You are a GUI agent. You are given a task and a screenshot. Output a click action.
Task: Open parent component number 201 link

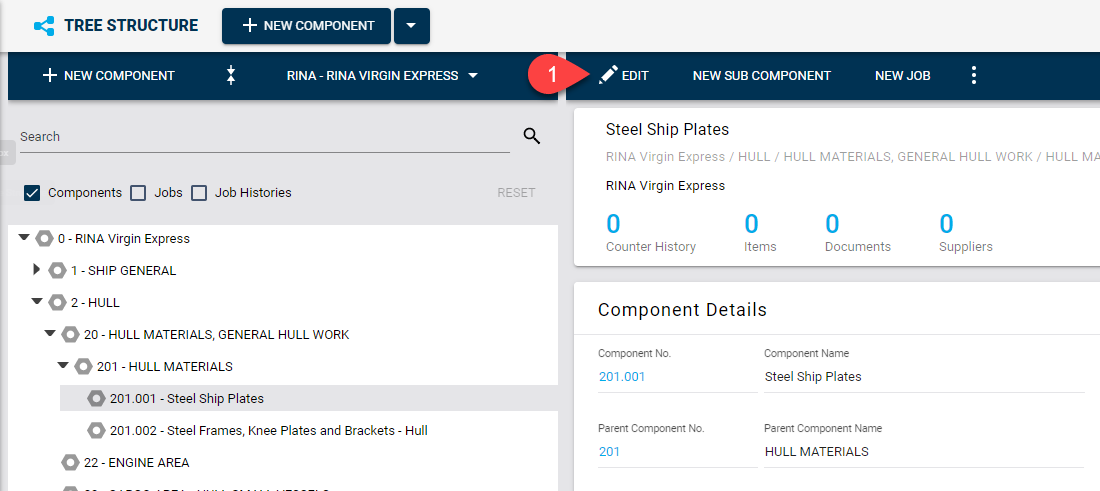point(609,451)
